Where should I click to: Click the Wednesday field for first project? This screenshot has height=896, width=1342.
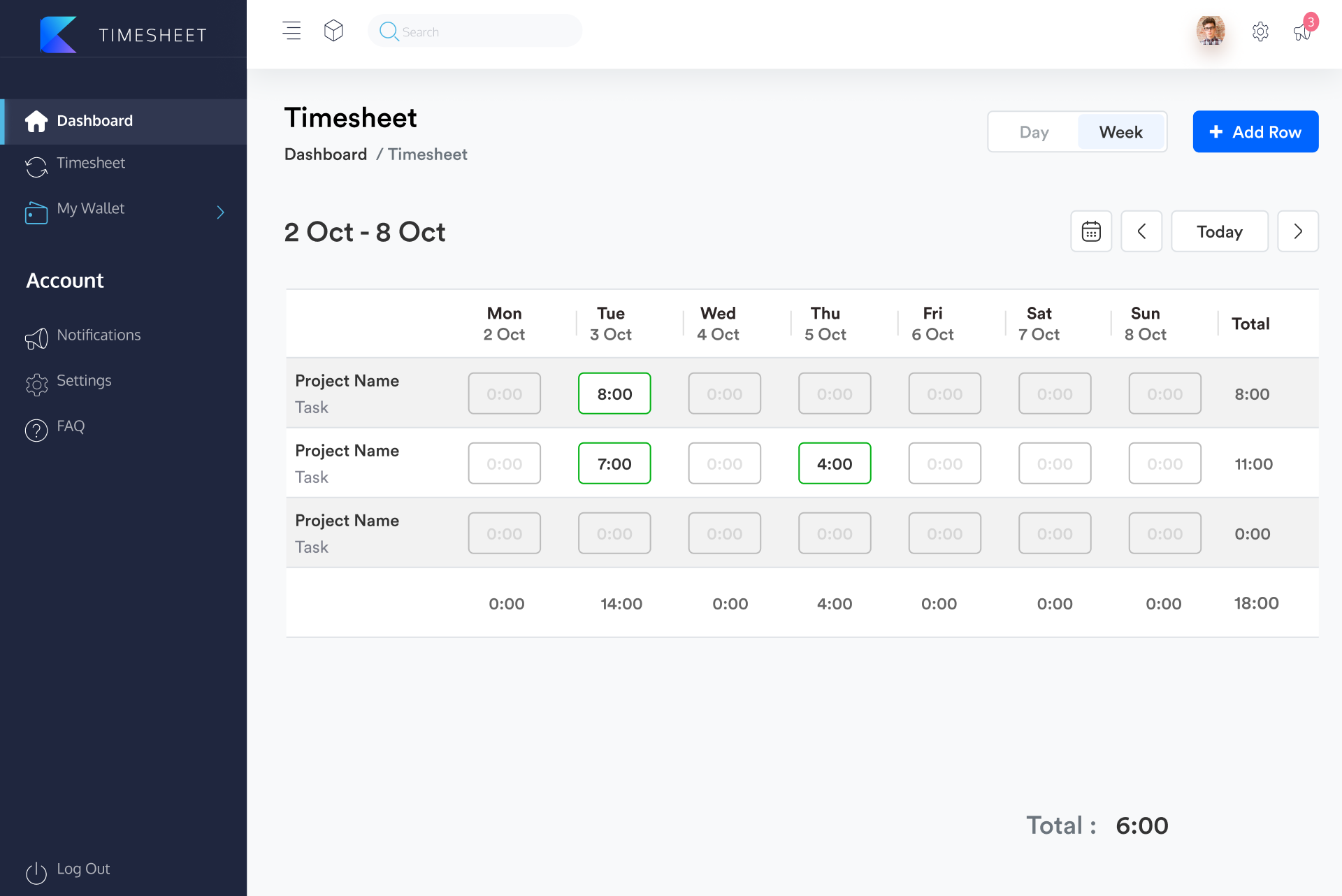click(x=724, y=393)
